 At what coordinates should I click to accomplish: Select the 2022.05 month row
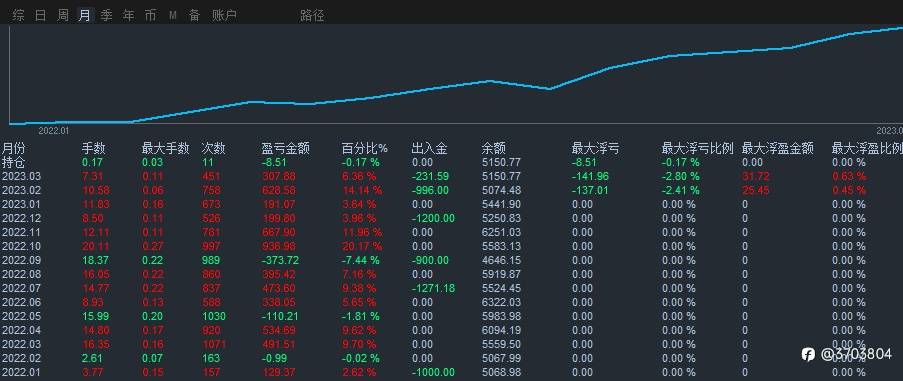452,316
